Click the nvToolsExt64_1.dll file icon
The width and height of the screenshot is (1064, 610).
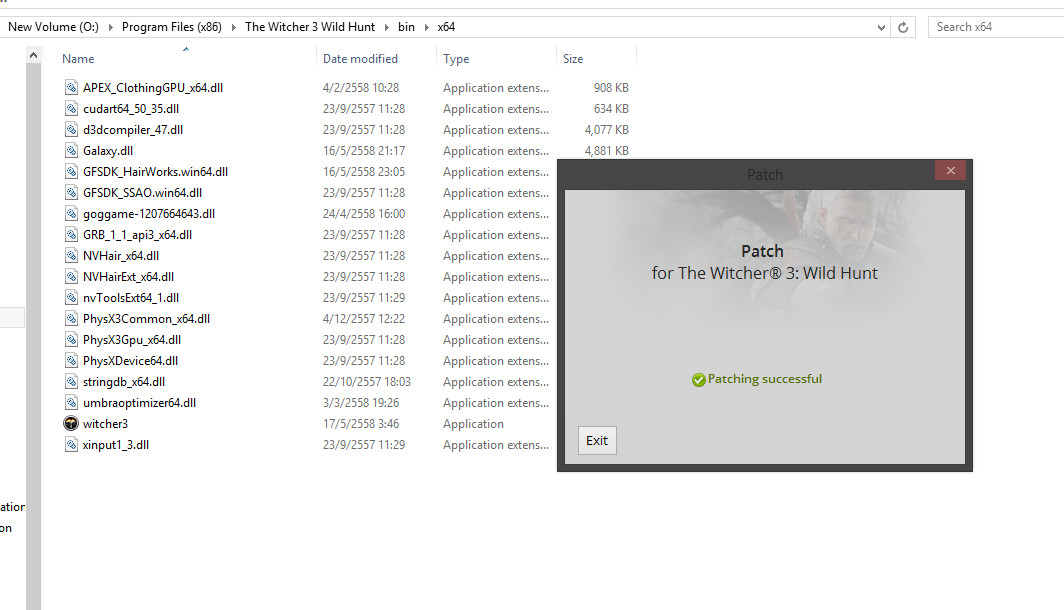click(x=71, y=298)
